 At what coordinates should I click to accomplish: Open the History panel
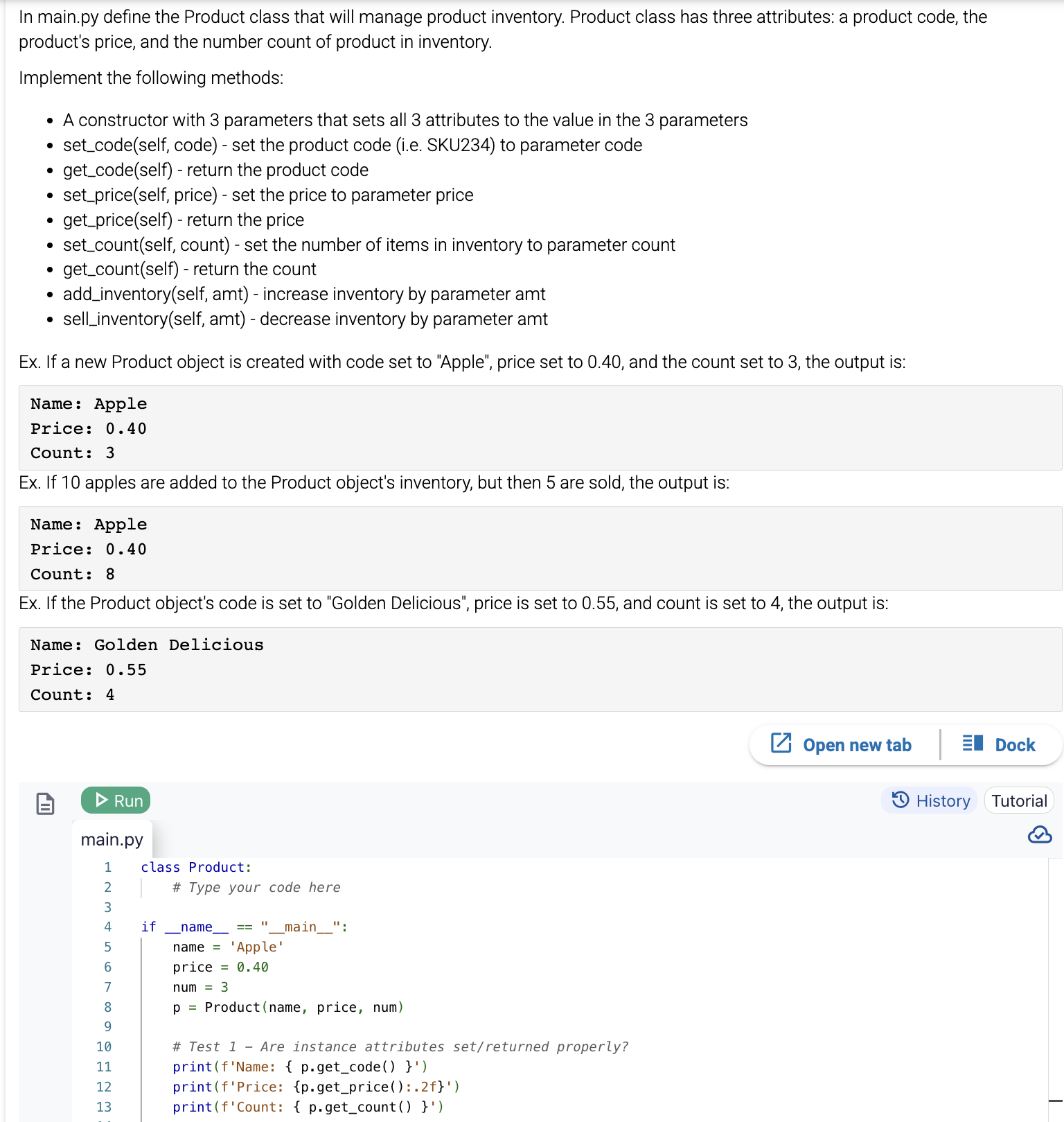click(930, 800)
